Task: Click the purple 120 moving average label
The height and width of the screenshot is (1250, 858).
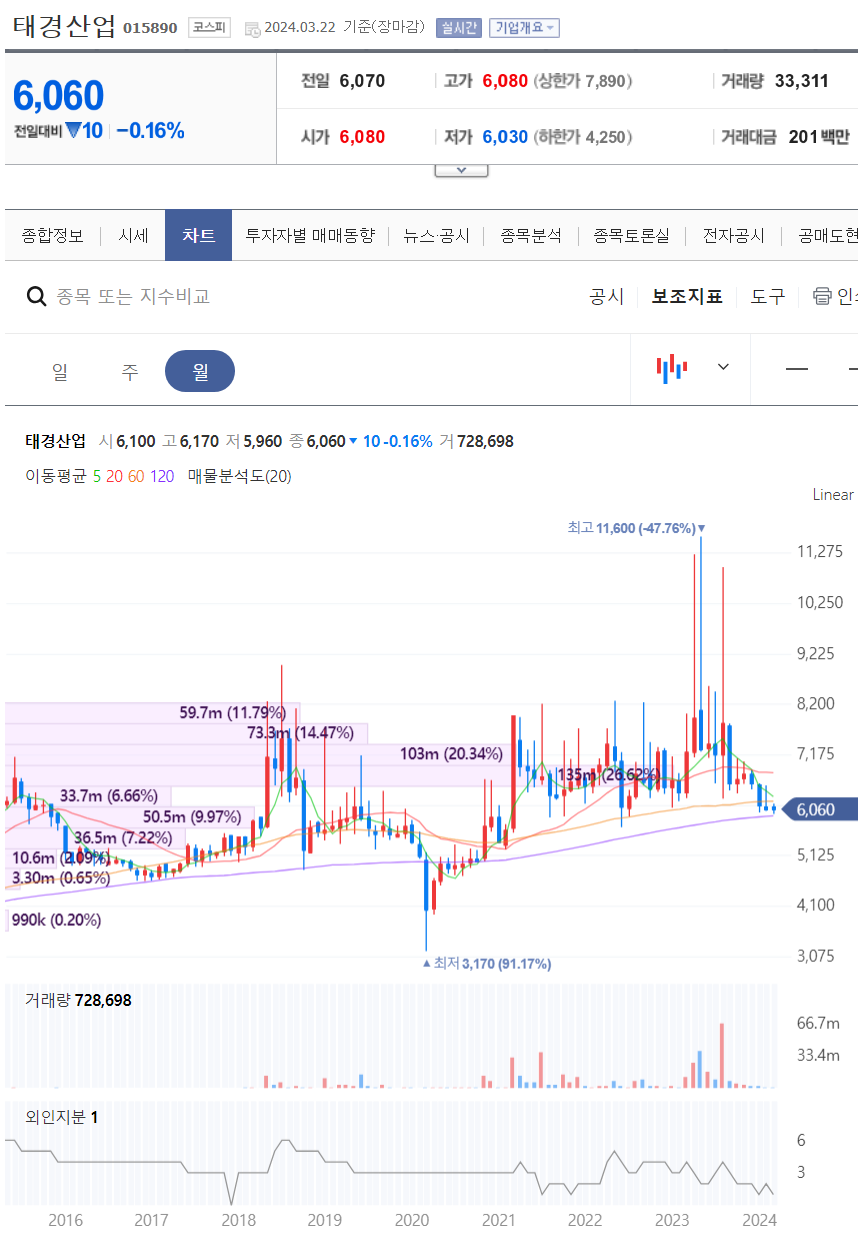Action: coord(162,476)
